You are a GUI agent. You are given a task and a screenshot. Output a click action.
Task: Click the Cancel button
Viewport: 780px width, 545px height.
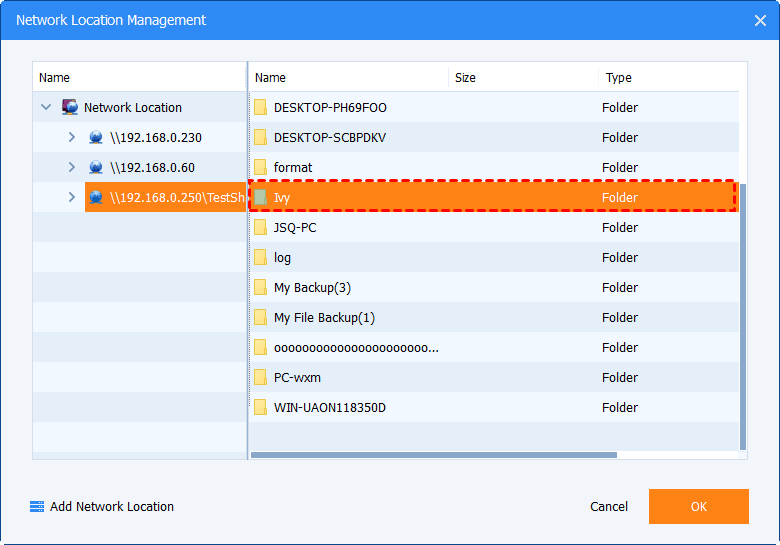coord(609,507)
